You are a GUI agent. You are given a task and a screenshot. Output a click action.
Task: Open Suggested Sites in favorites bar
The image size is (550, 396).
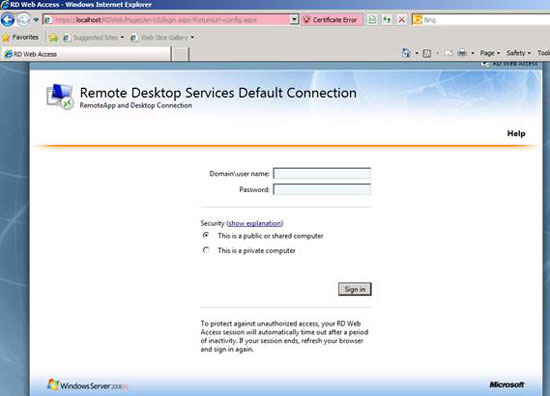(x=93, y=38)
